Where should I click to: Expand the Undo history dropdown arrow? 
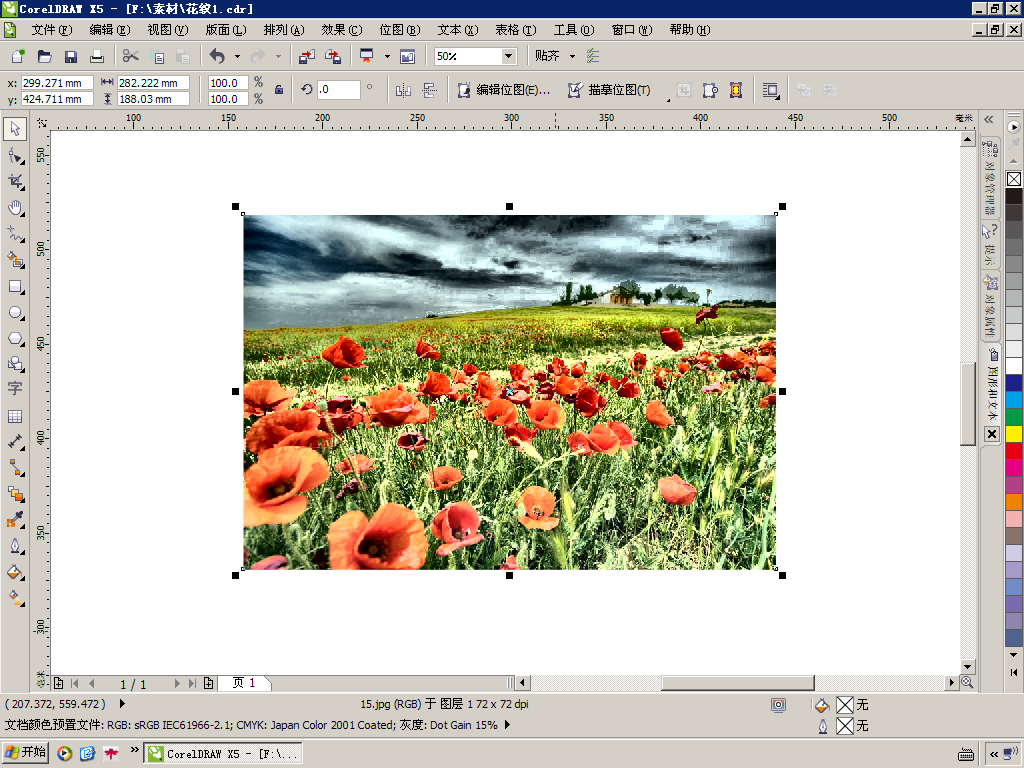pyautogui.click(x=237, y=56)
